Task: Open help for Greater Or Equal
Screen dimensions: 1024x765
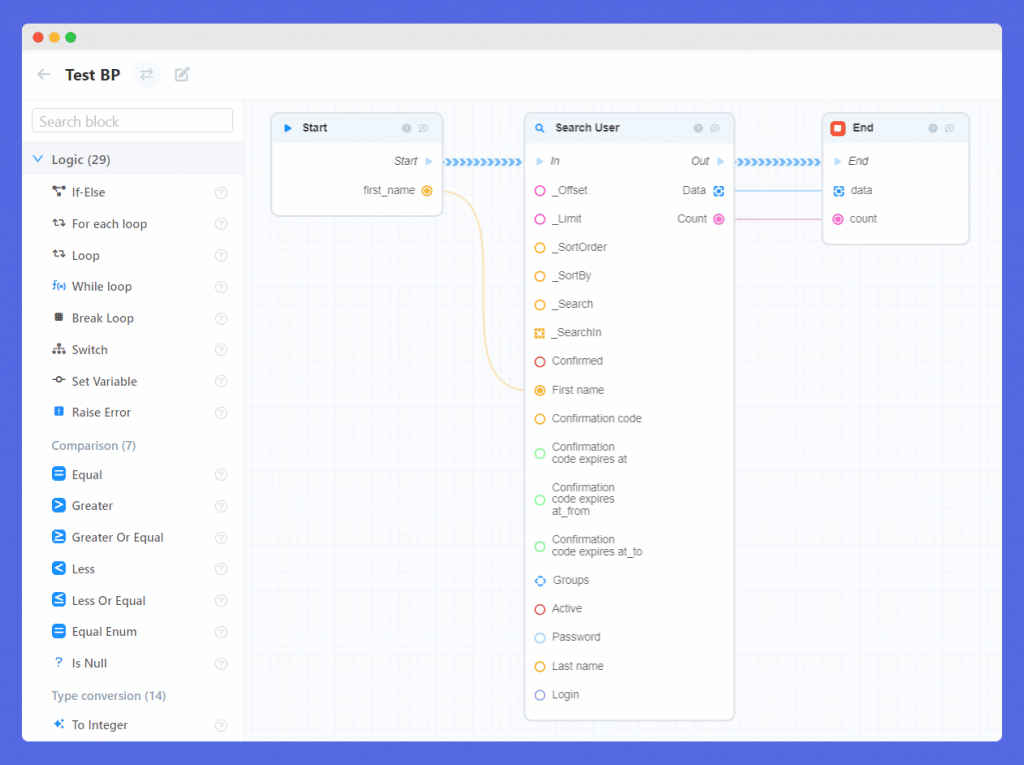Action: tap(221, 538)
